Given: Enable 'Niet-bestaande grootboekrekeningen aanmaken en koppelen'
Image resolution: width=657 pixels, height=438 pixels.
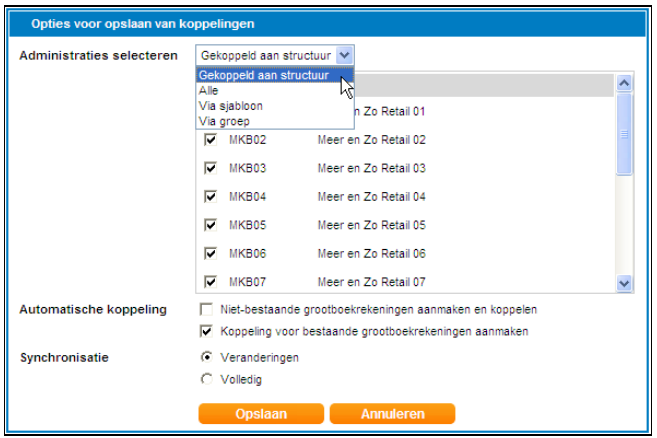Looking at the screenshot, I should pyautogui.click(x=207, y=309).
